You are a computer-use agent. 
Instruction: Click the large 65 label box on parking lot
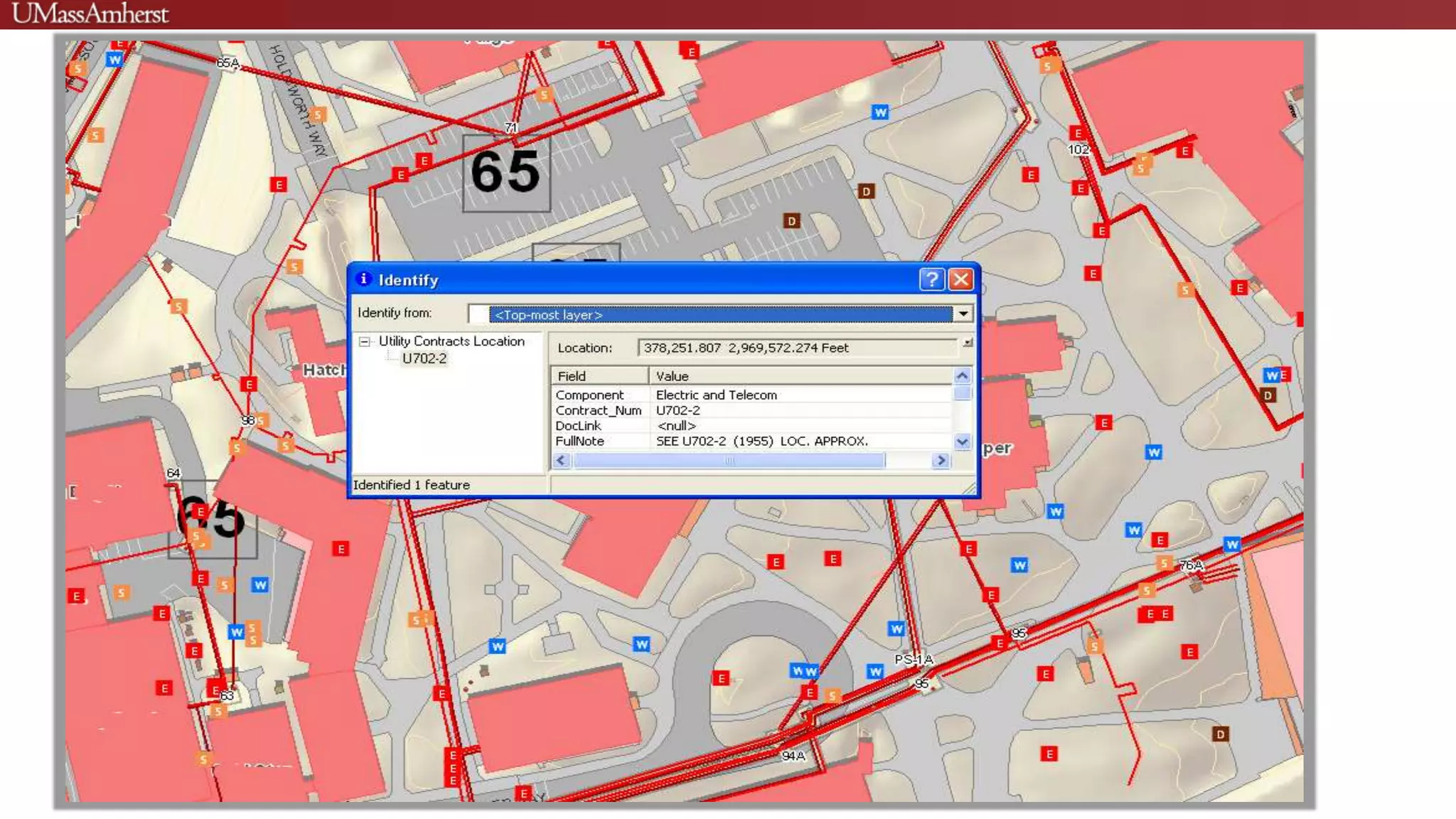[505, 173]
